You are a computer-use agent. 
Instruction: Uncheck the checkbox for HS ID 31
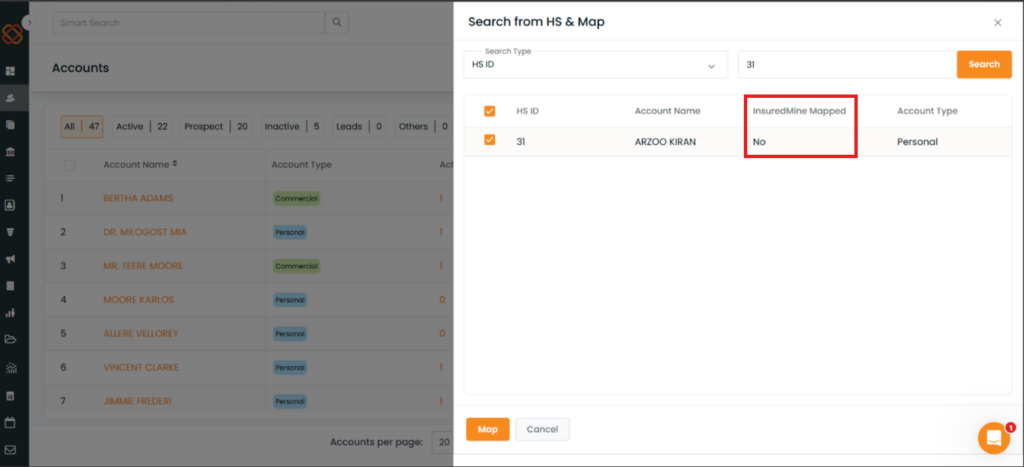point(489,141)
